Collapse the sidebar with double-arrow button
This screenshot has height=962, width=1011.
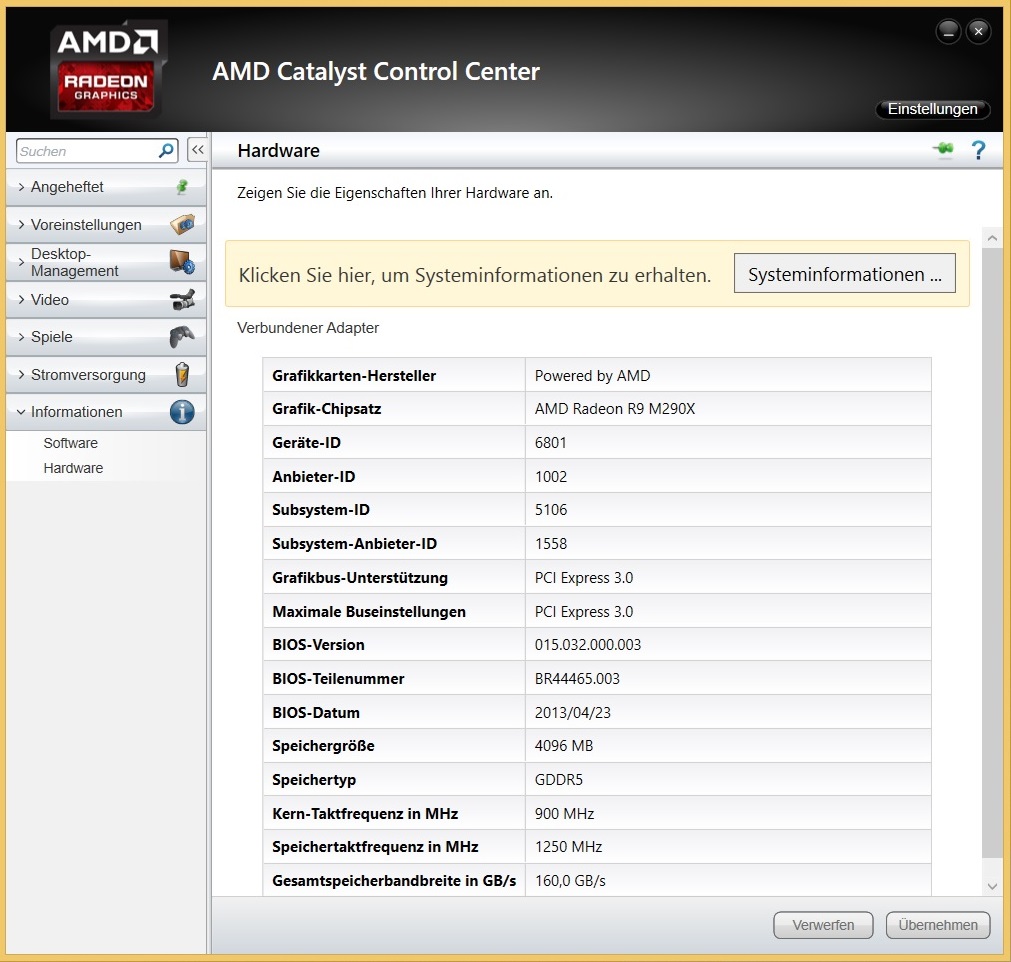[197, 150]
